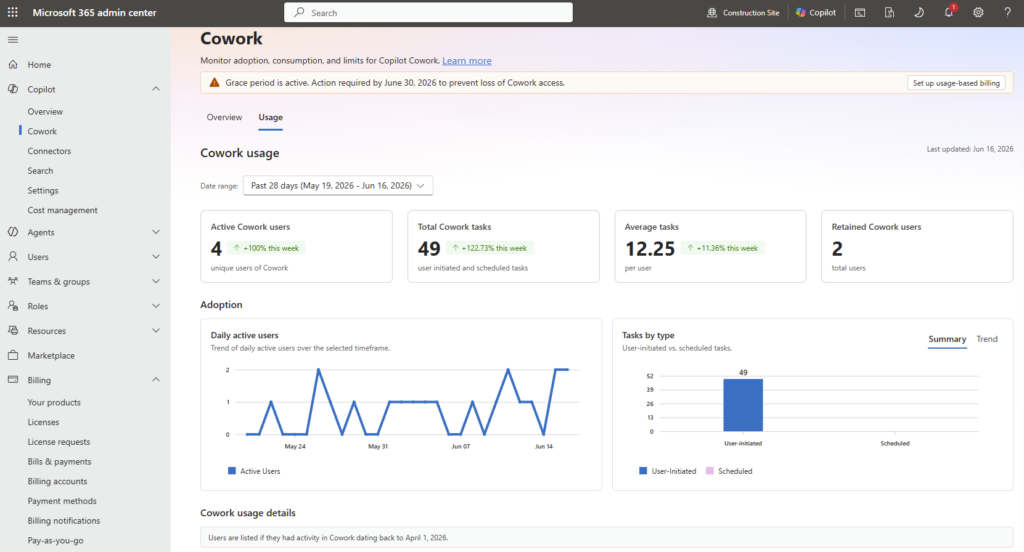
Task: Open the Cloud Shell terminal icon
Action: coord(860,12)
